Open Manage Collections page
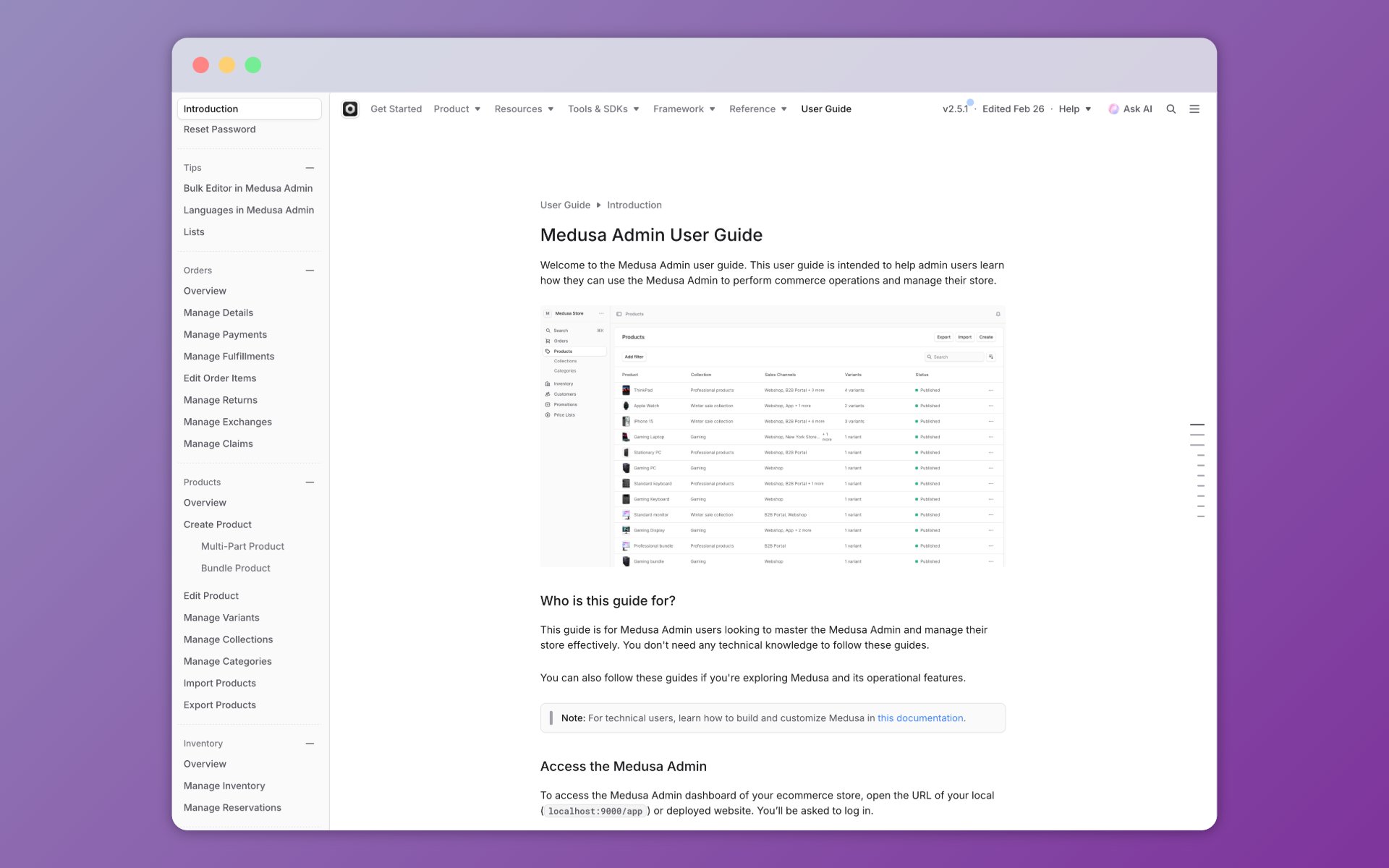Viewport: 1389px width, 868px height. (x=228, y=639)
